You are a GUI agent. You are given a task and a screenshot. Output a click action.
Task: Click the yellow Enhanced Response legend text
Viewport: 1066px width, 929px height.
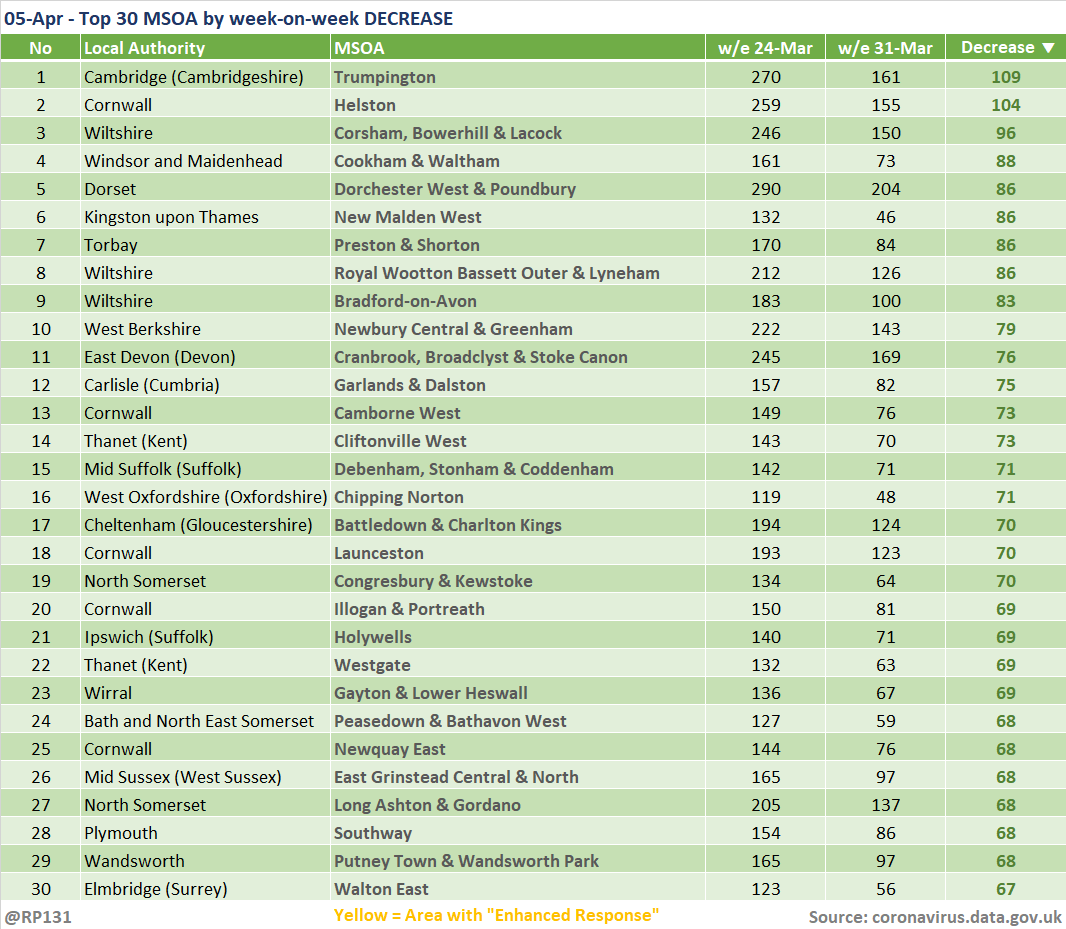(496, 916)
